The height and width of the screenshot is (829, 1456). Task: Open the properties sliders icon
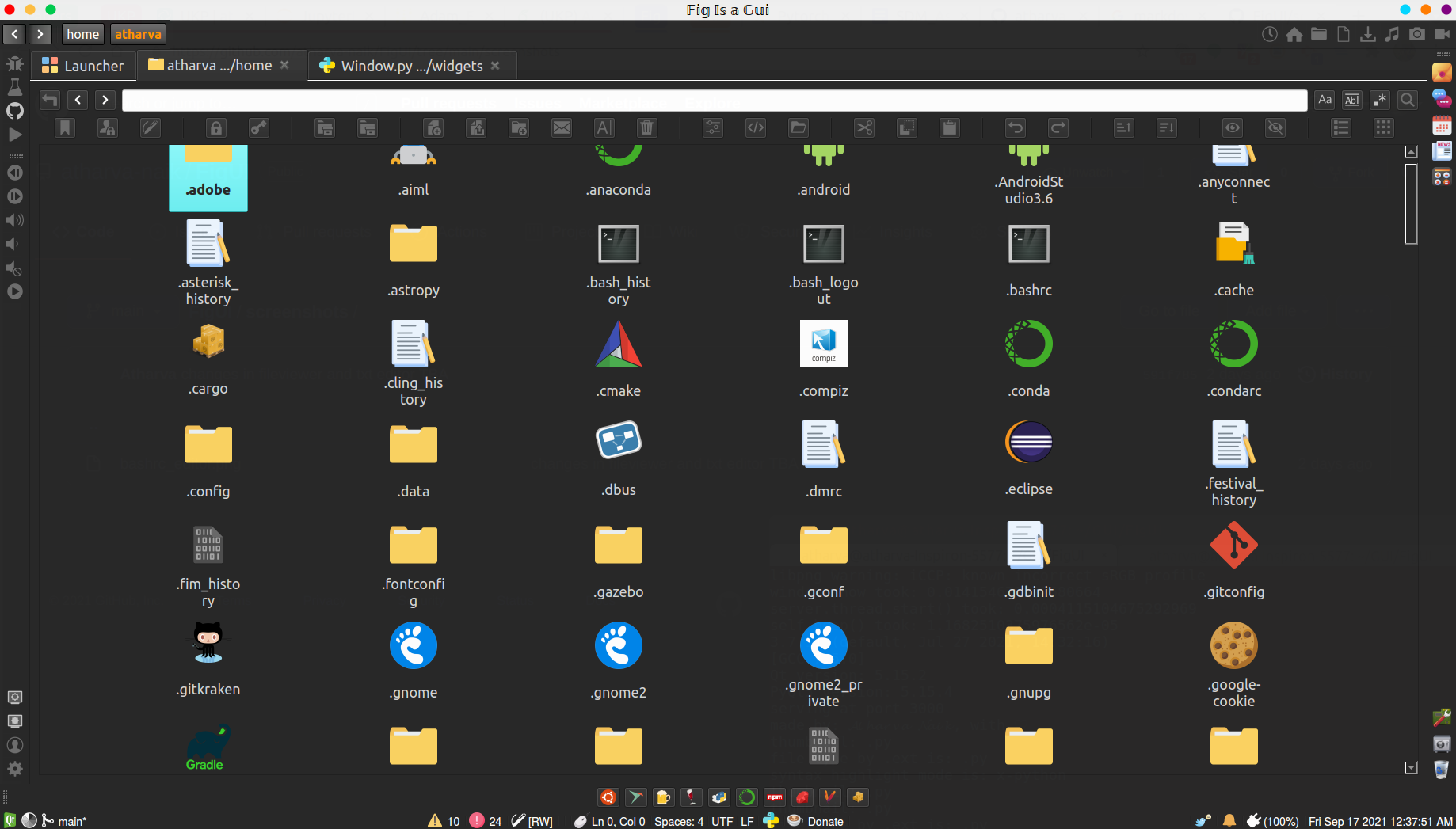[x=713, y=127]
